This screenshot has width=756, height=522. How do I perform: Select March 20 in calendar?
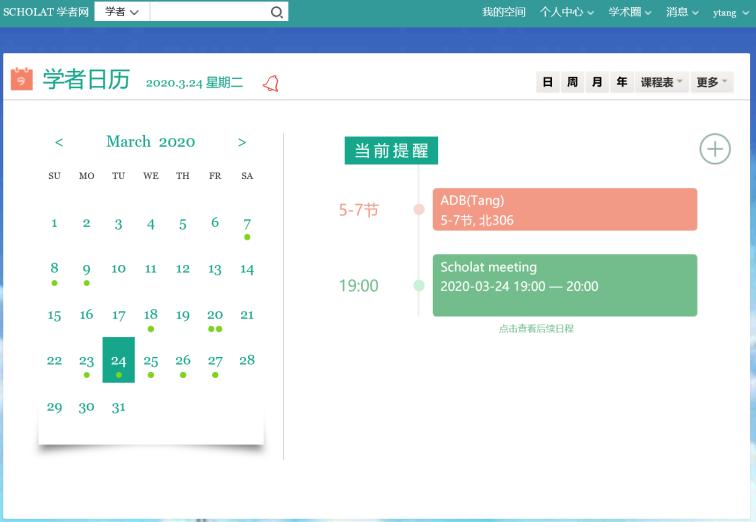215,315
